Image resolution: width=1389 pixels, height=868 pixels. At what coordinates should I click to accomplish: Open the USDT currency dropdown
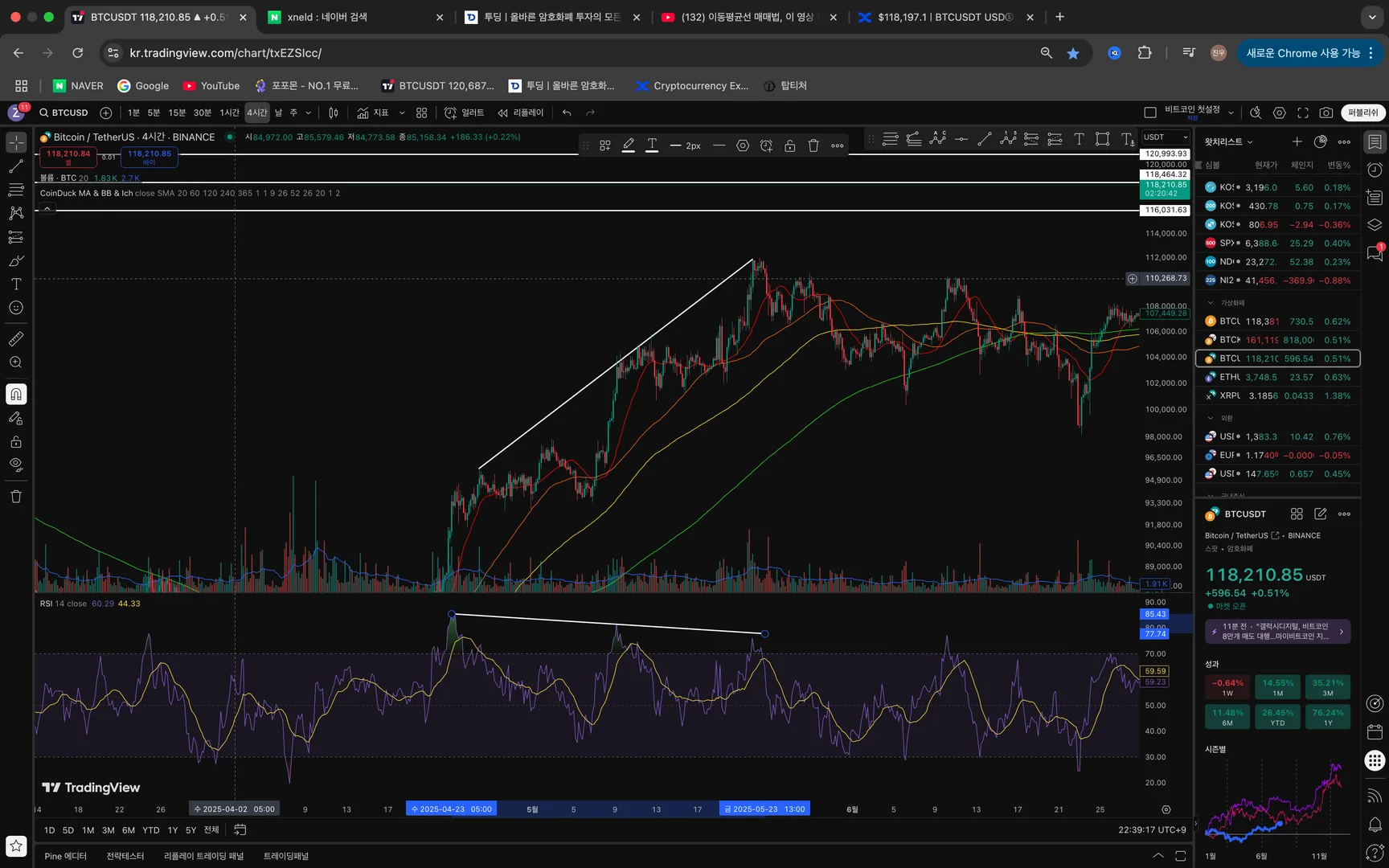click(1165, 137)
